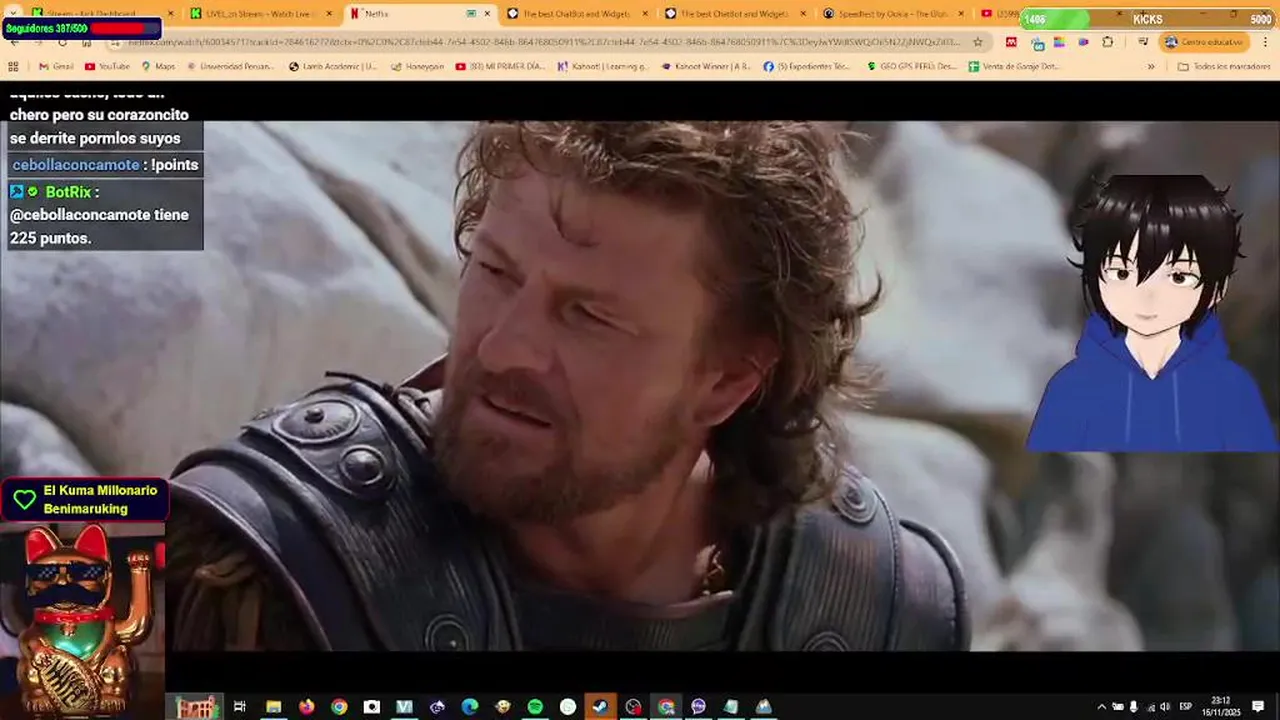Open the 'Todos los marcadores' folder

[1223, 66]
